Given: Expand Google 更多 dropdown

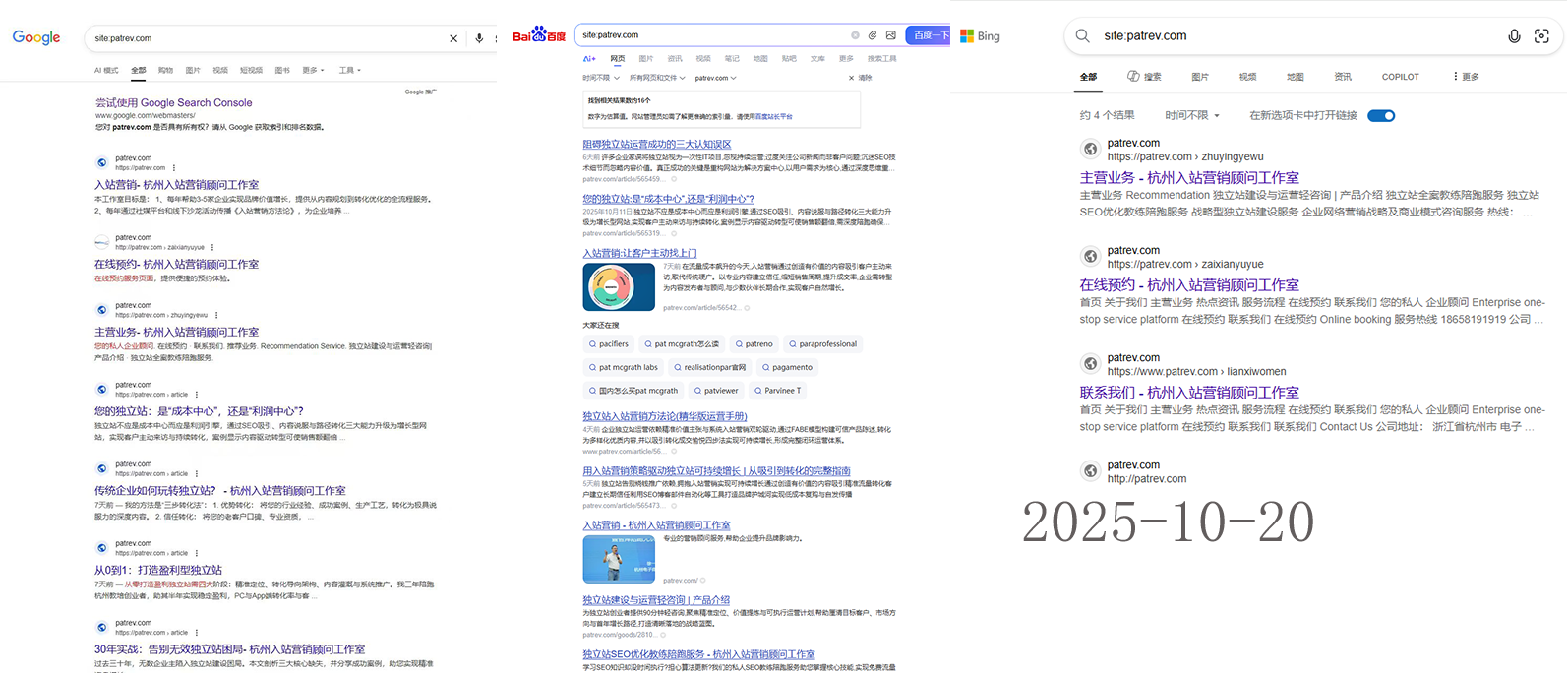Looking at the screenshot, I should click(314, 71).
